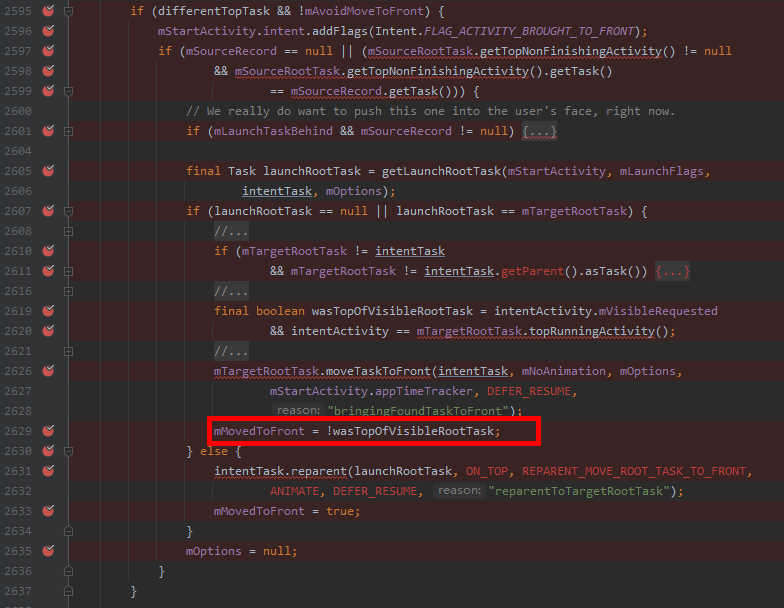Click the comment about pushing into user's face

430,111
